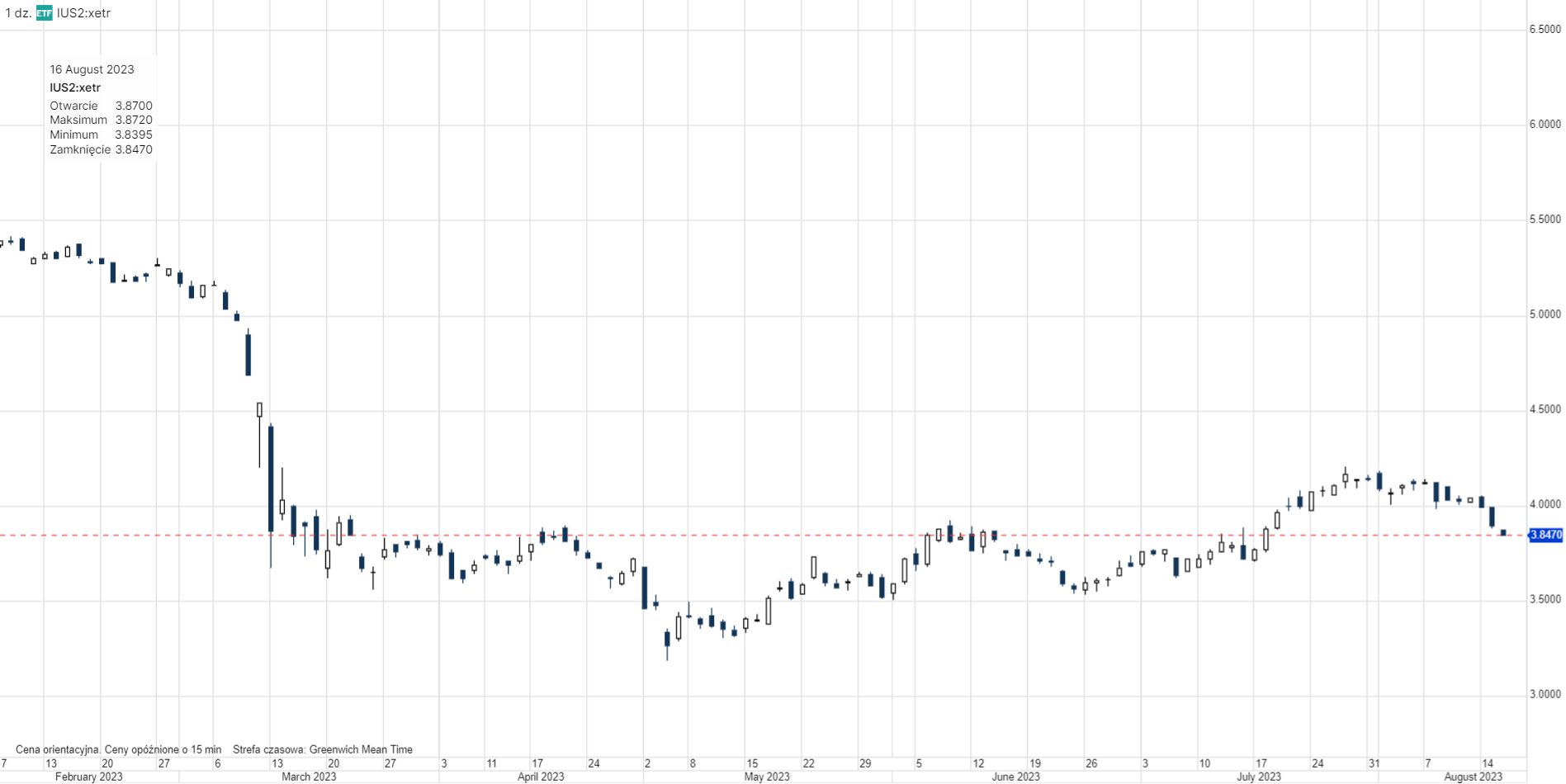This screenshot has width=1566, height=784.
Task: Select the 6.5000 price axis label
Action: [x=1545, y=29]
